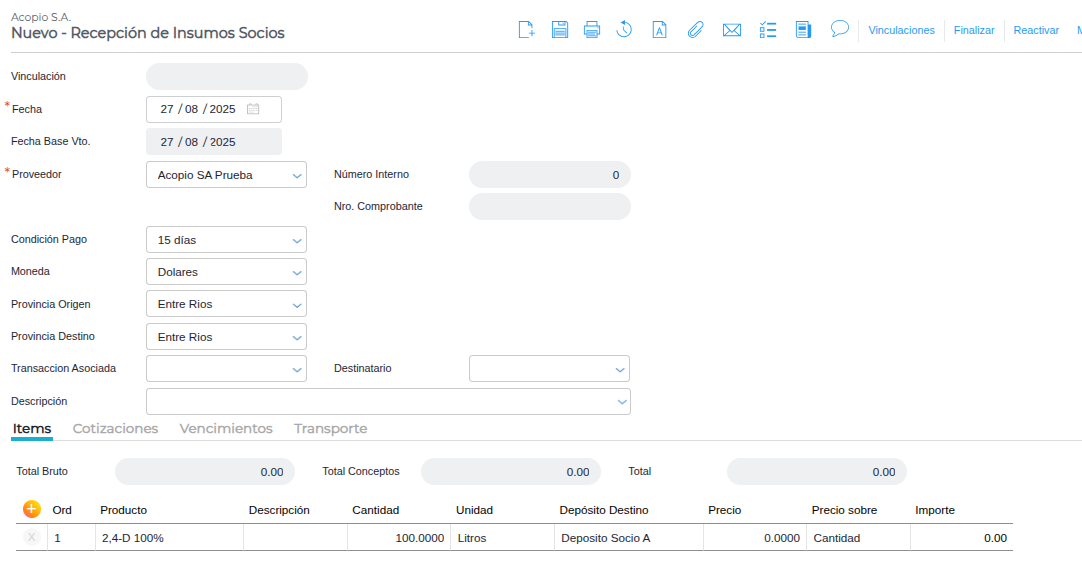Click the printer icon

coord(592,30)
